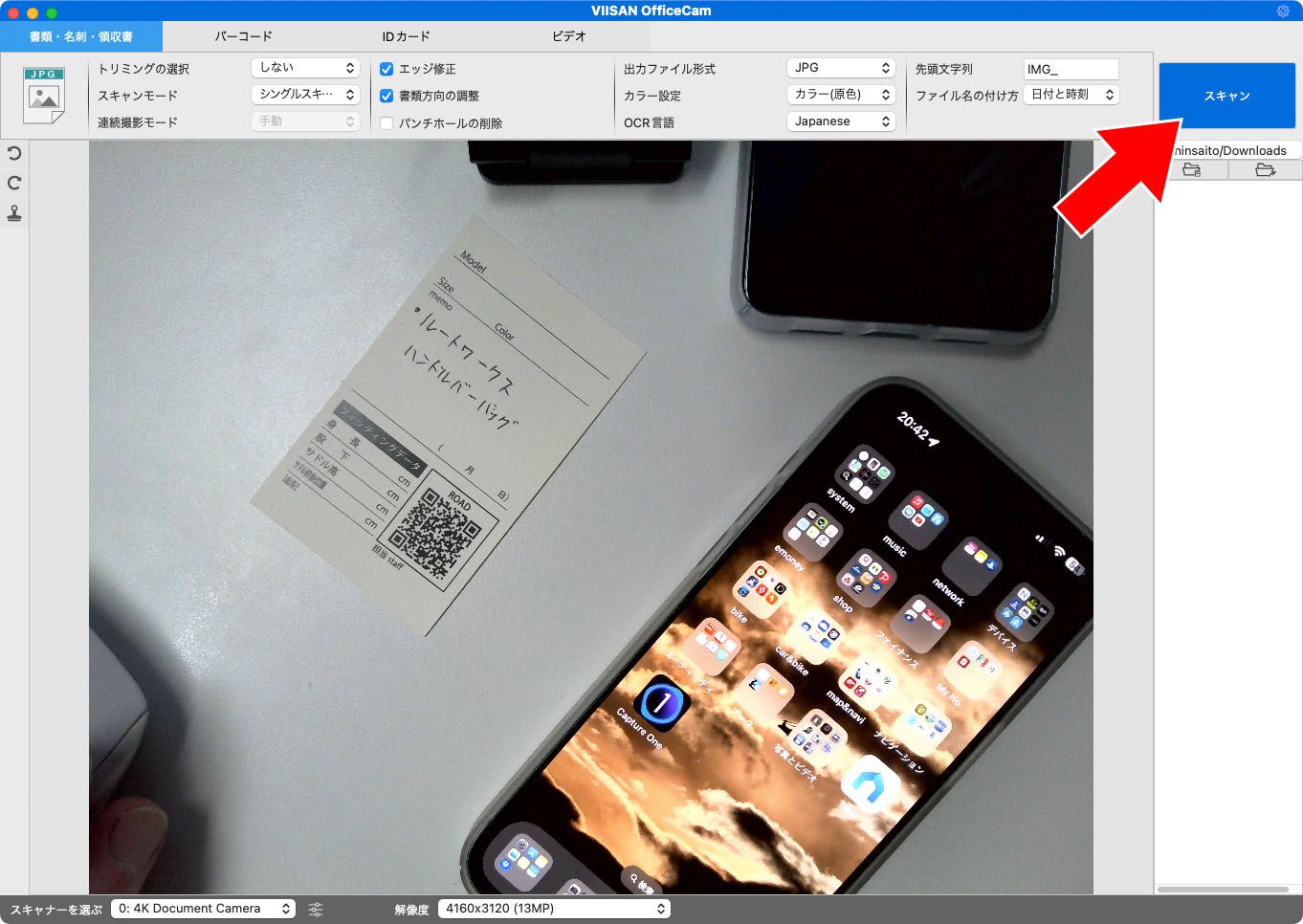Edit the 先頭文字列 IMG_ field

point(1071,69)
